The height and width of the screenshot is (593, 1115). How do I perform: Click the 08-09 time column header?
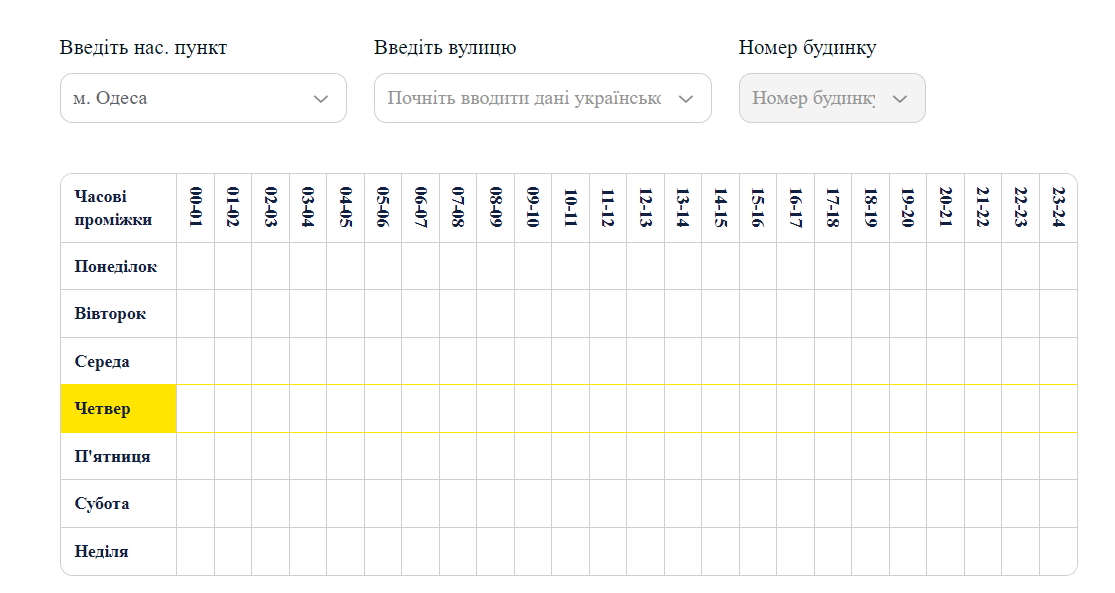[x=495, y=208]
